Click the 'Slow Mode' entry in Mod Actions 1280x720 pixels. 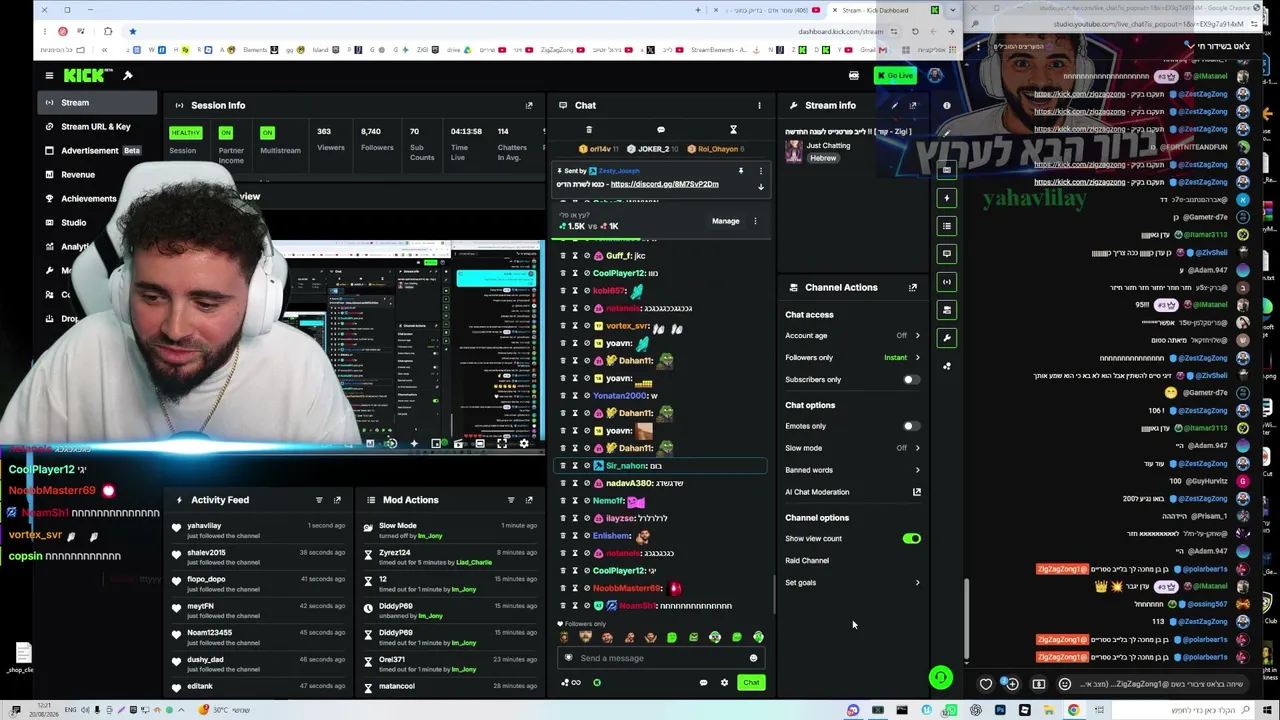(397, 526)
